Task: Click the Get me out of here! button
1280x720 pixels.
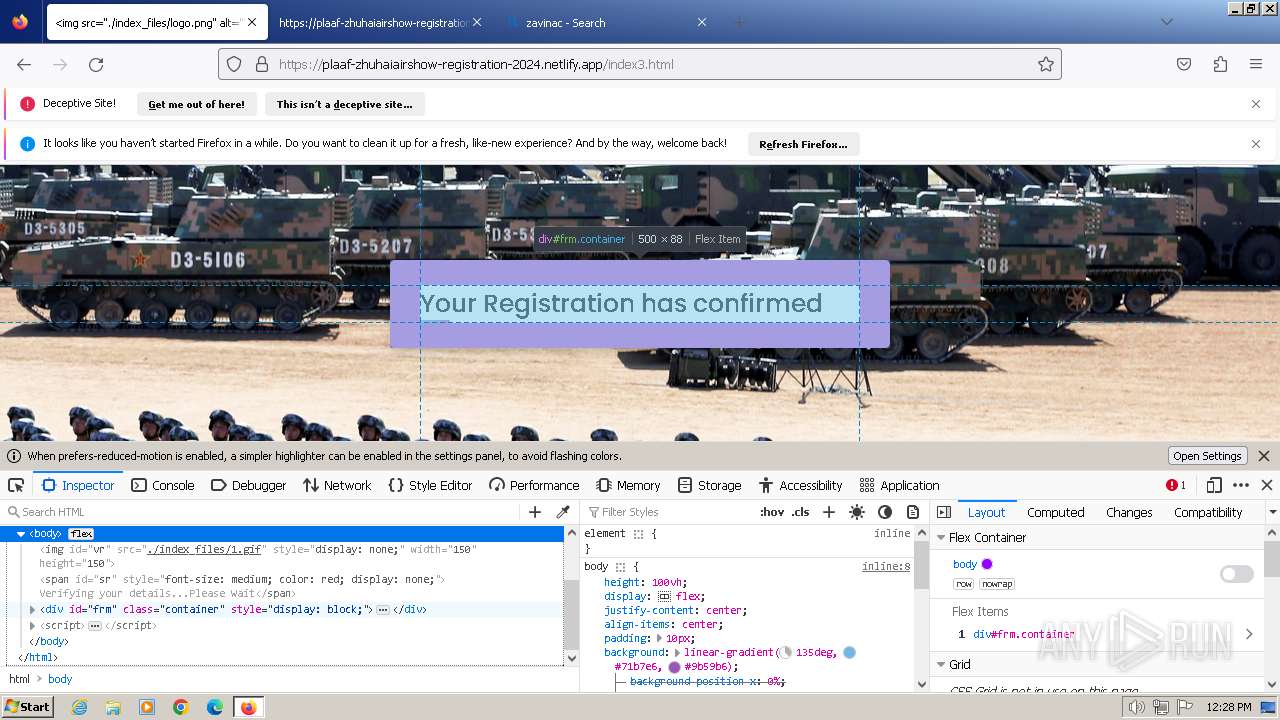Action: point(196,104)
